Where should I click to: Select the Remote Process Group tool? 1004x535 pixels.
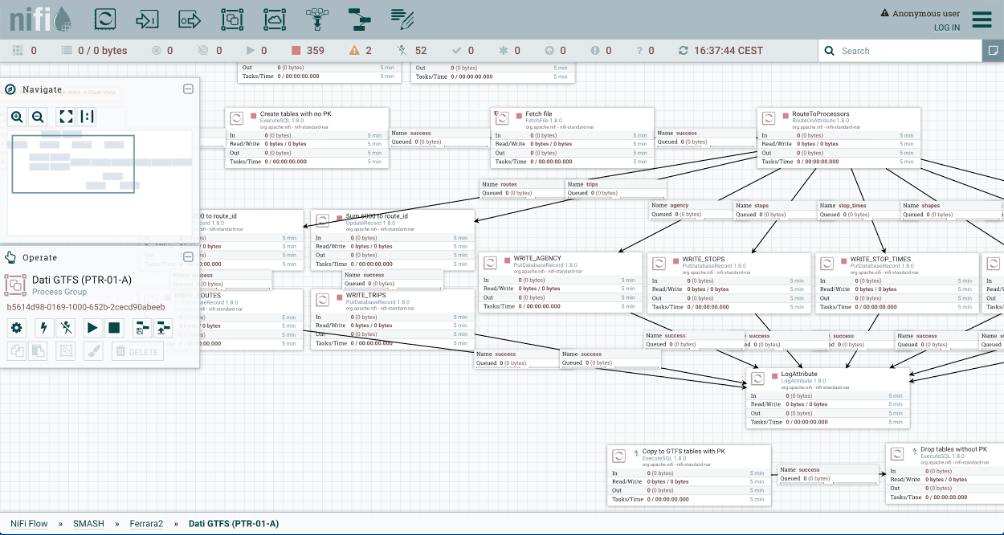click(275, 19)
